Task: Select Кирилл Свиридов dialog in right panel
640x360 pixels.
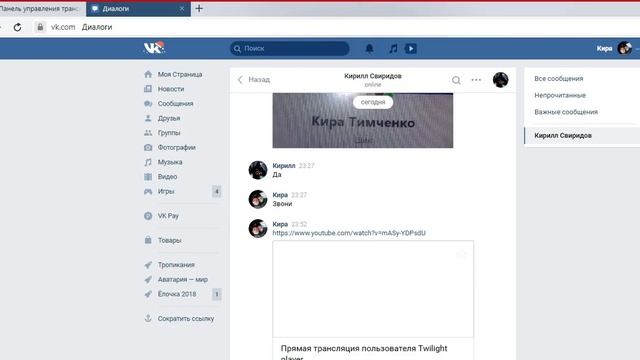Action: tap(582, 136)
